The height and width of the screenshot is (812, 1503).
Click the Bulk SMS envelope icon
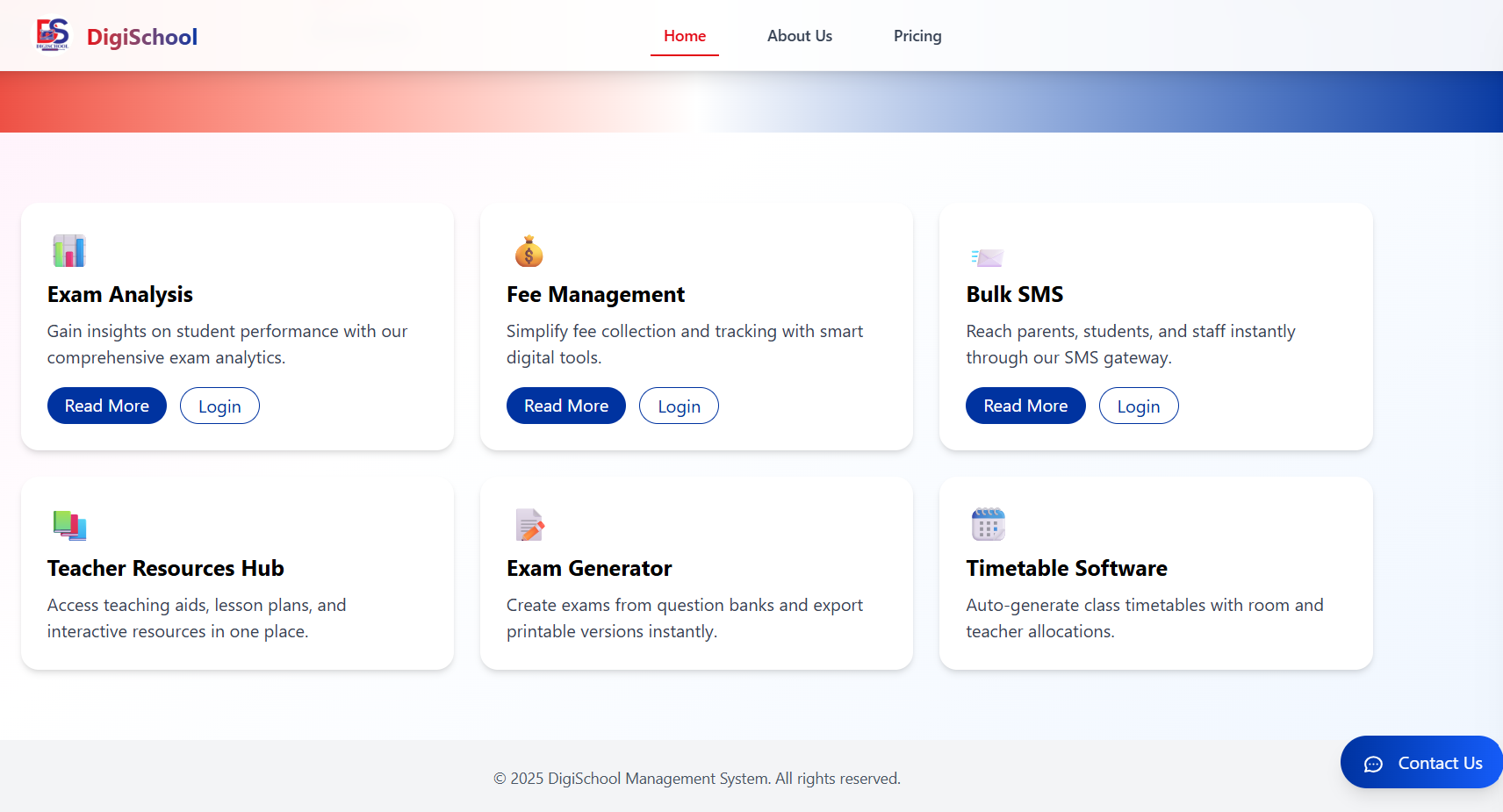click(988, 257)
